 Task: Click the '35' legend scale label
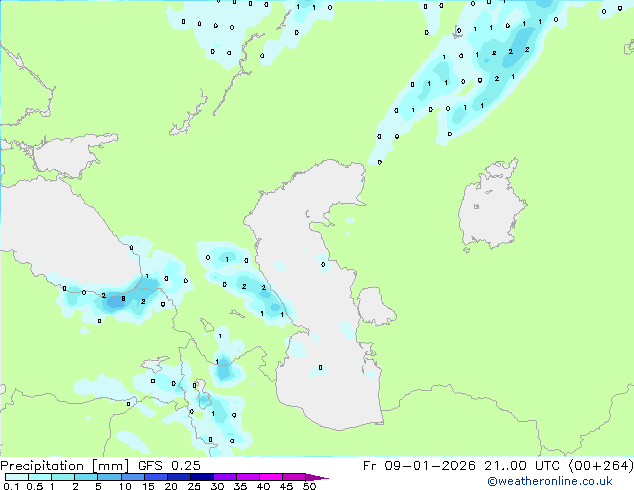coord(240,486)
